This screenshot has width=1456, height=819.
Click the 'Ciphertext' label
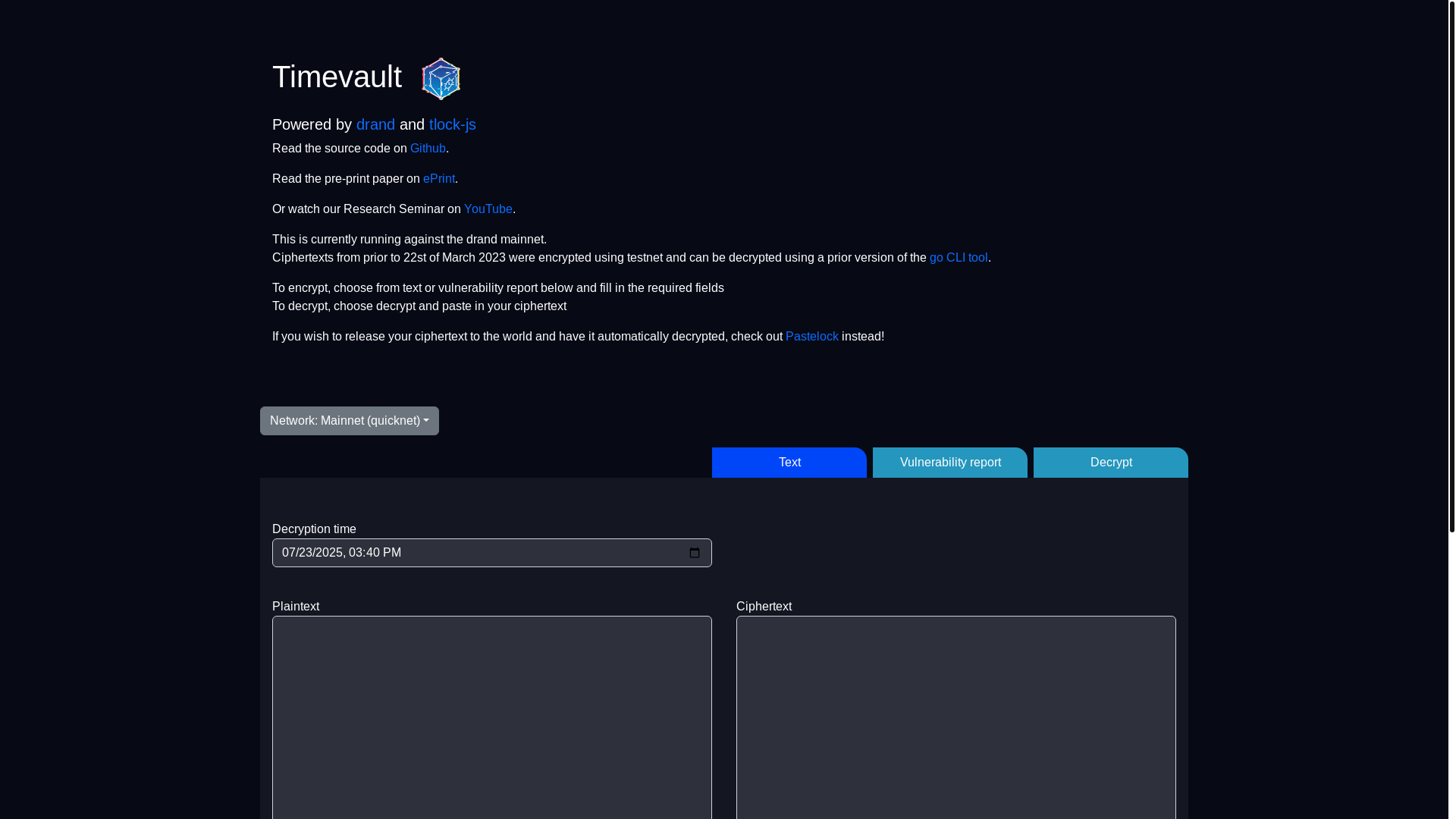click(x=764, y=607)
